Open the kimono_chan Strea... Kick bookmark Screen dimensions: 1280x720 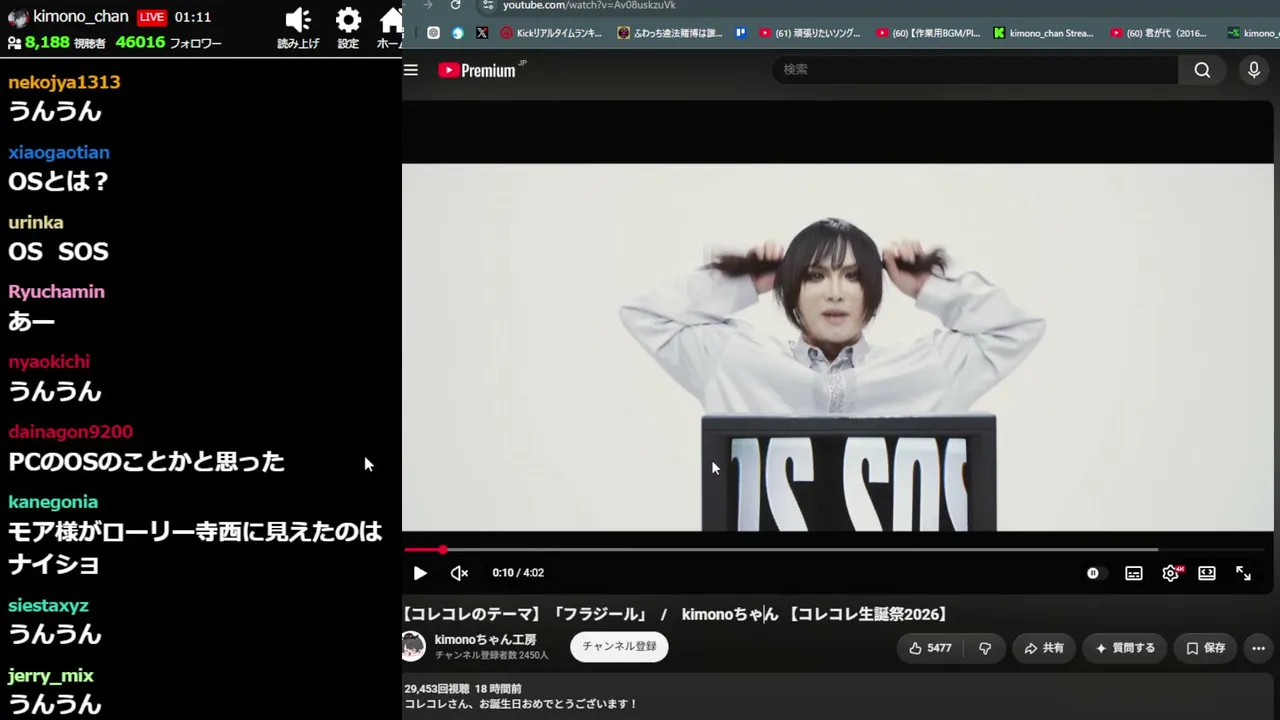pos(1044,33)
